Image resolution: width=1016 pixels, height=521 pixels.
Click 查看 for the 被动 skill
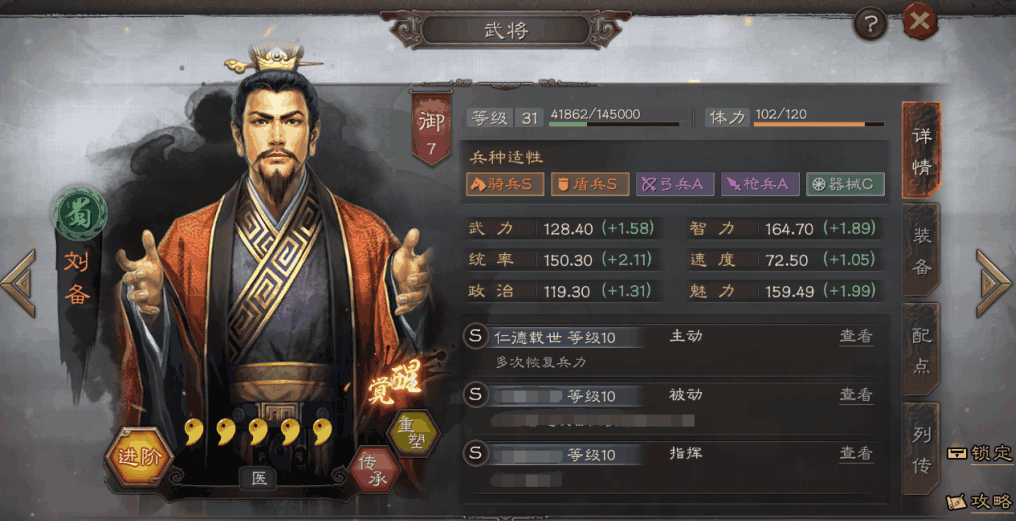click(x=856, y=395)
